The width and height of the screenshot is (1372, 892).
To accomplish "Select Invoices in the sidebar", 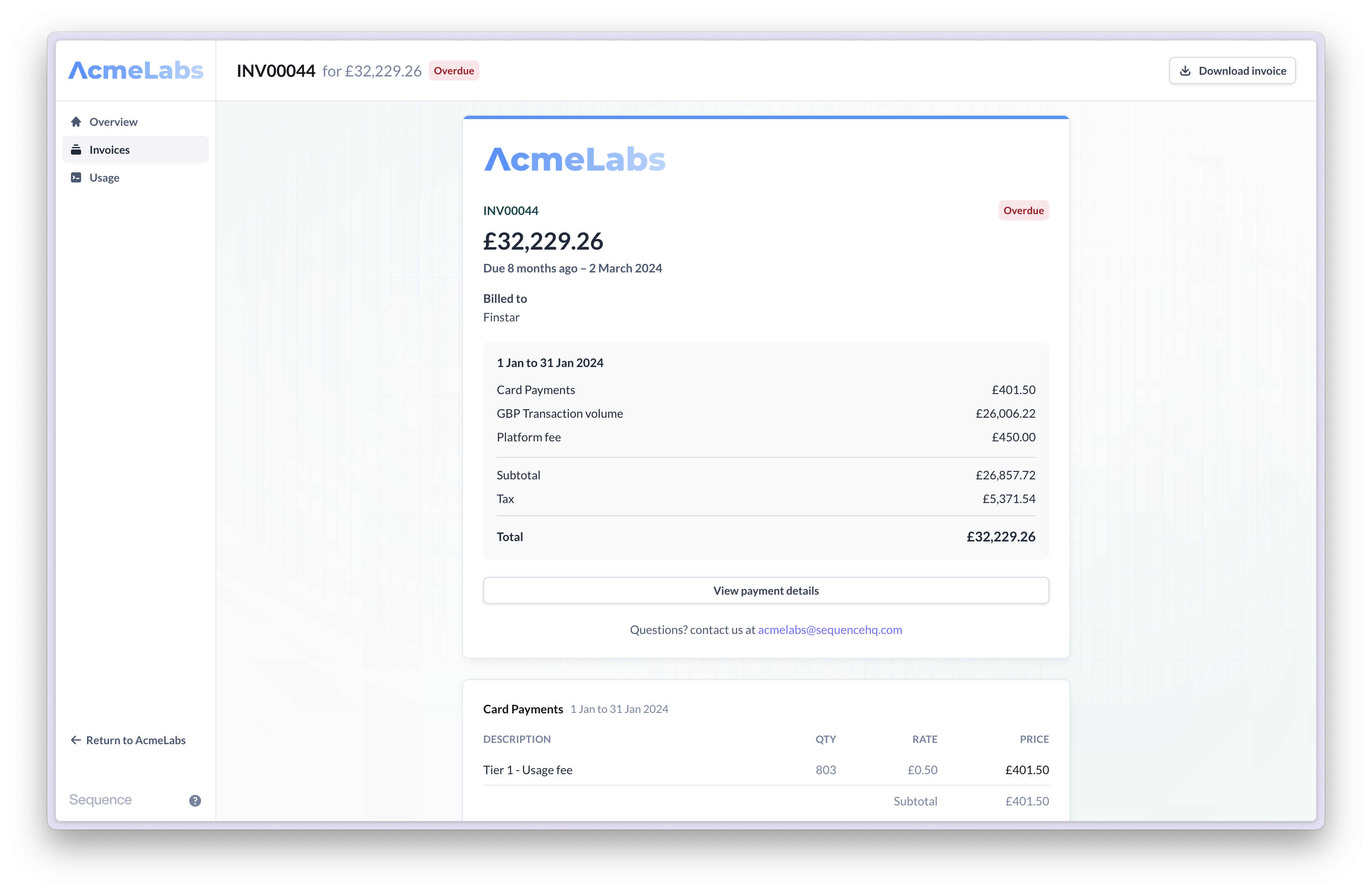I will click(136, 150).
